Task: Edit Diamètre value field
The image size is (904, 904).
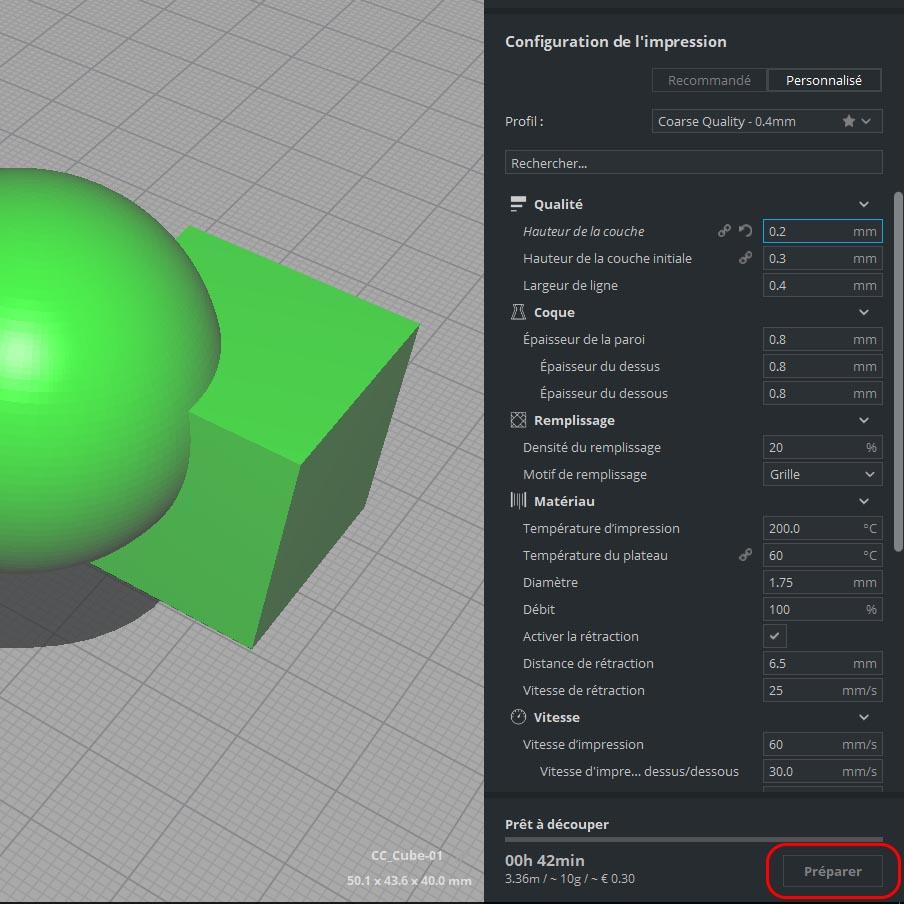Action: pos(822,582)
